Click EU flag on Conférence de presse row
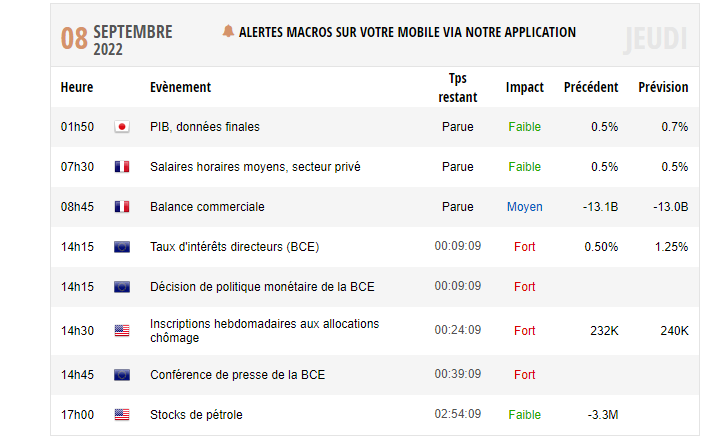The width and height of the screenshot is (727, 445). [122, 375]
